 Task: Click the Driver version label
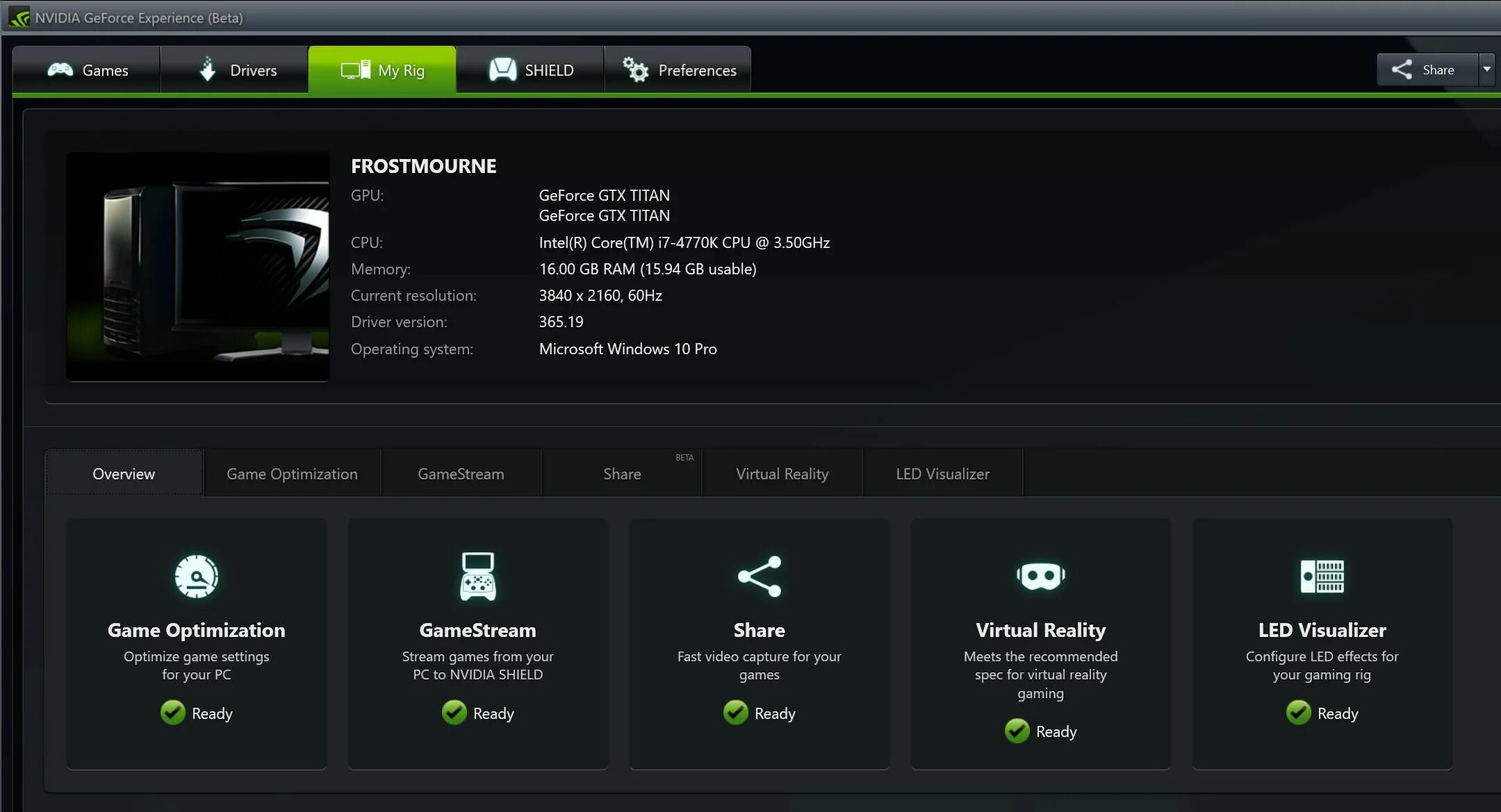399,322
